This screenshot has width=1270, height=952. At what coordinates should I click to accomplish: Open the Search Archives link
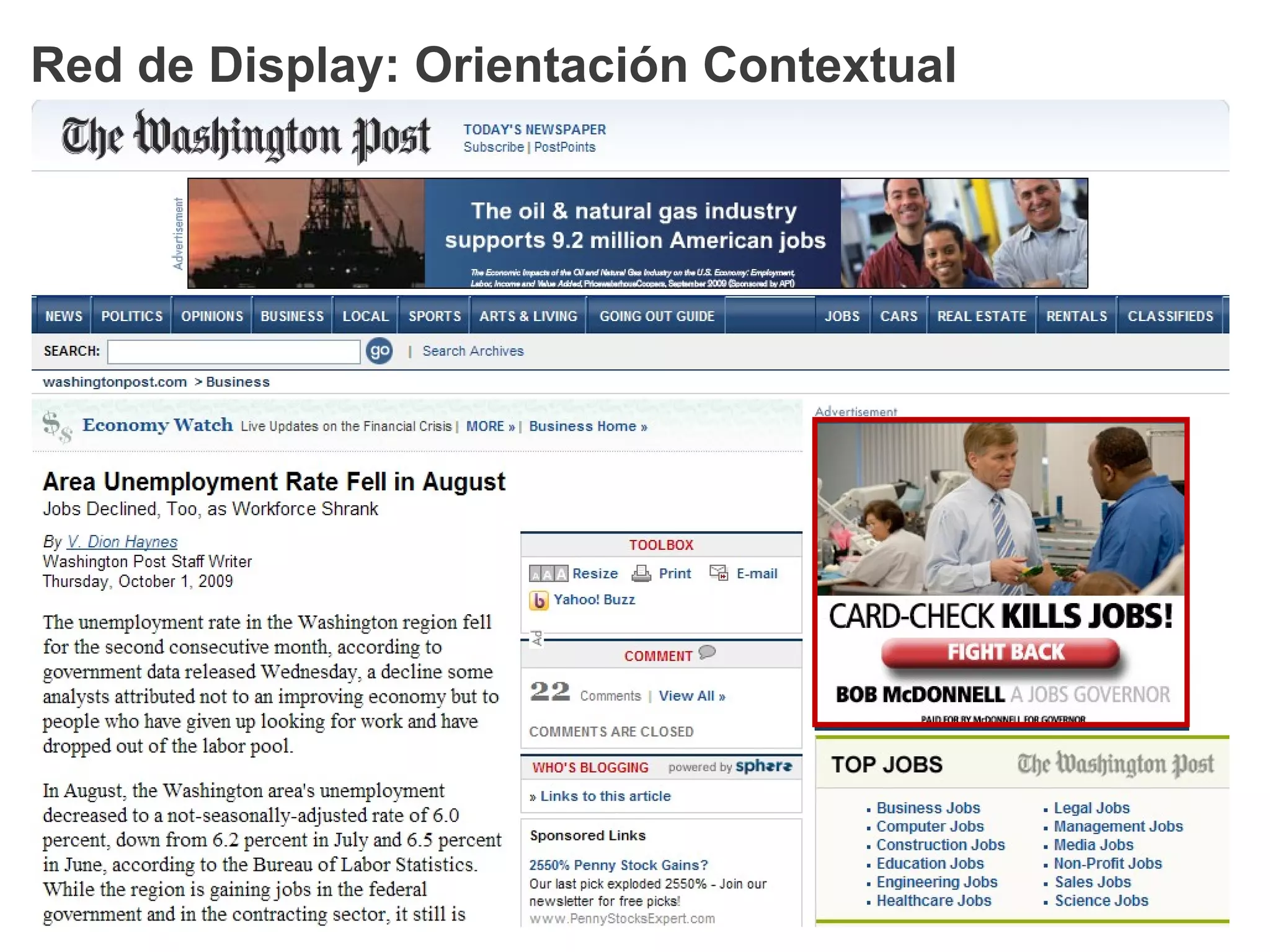[473, 351]
